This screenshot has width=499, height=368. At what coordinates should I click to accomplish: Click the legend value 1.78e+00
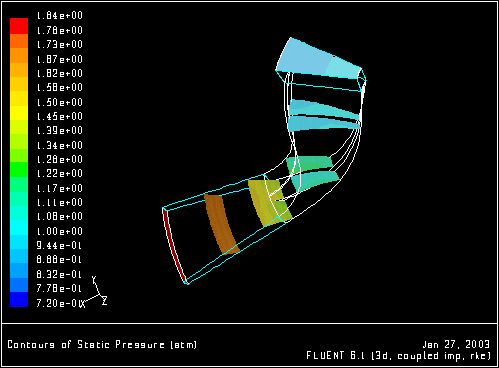coord(60,30)
